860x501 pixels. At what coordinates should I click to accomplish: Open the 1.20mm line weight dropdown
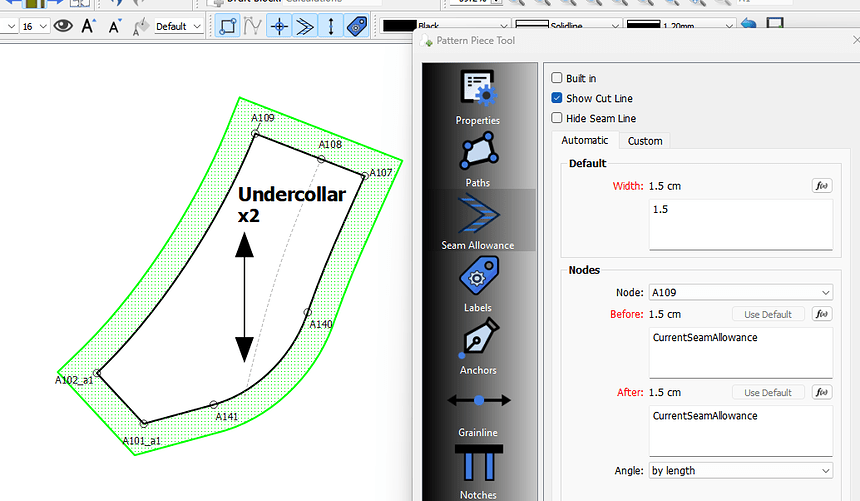(680, 25)
